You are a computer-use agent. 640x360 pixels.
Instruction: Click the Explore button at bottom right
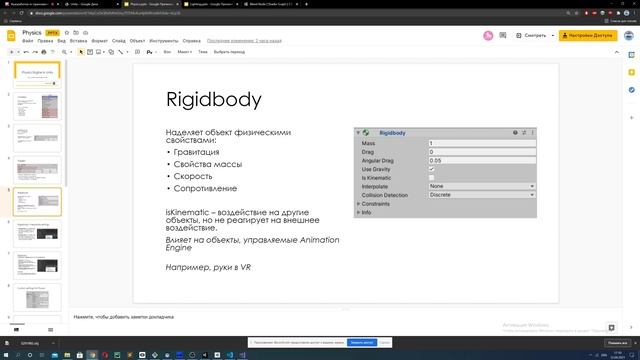(x=611, y=328)
